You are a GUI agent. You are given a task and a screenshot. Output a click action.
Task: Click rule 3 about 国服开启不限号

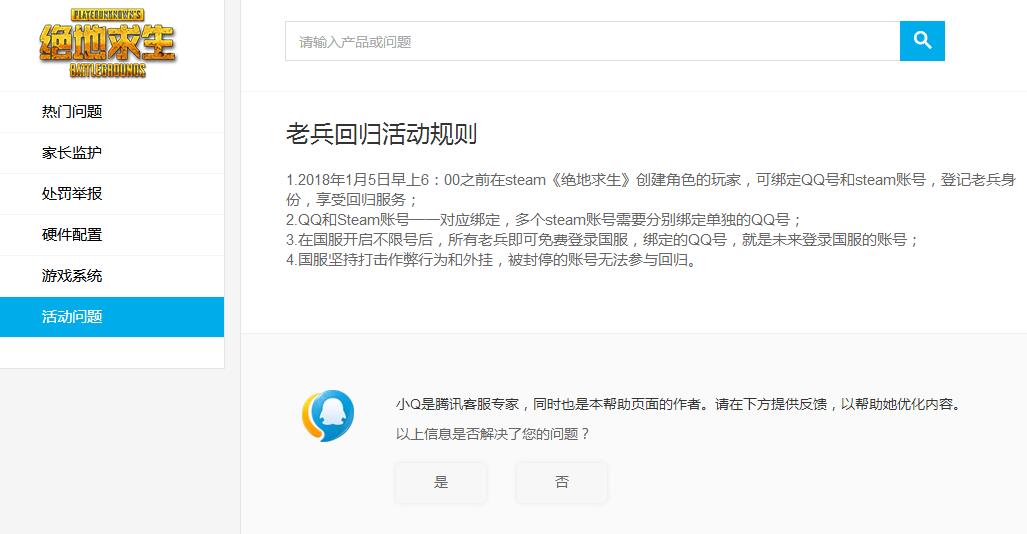tap(601, 240)
